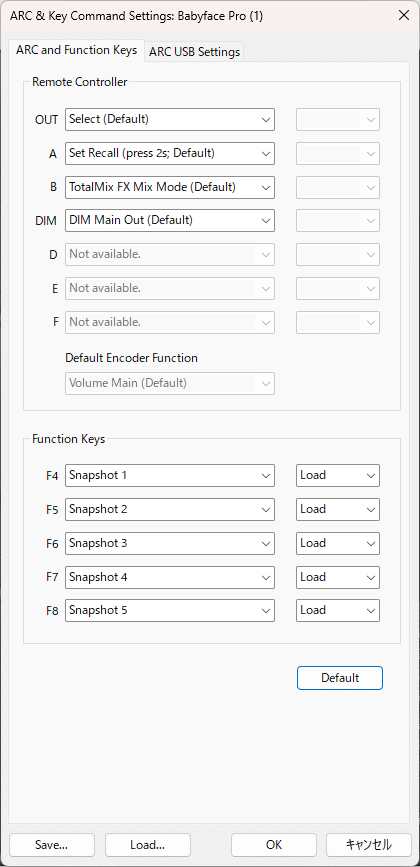Click the Default button
This screenshot has height=867, width=420.
point(340,678)
